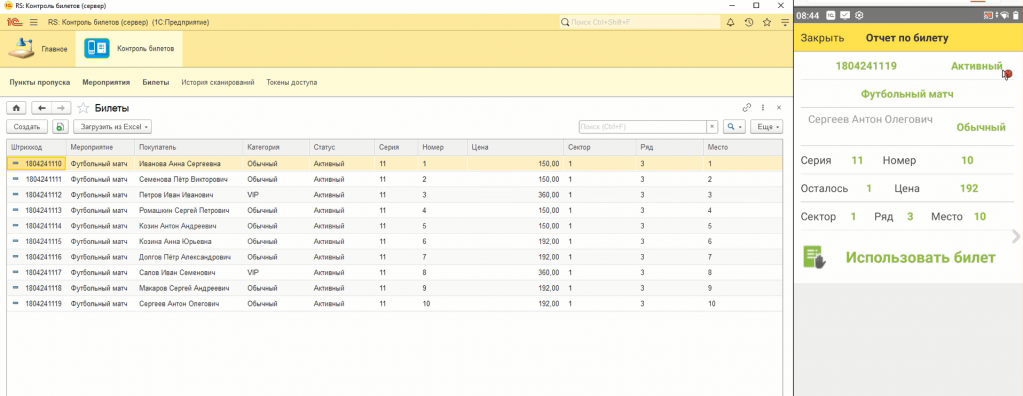The image size is (1023, 396).
Task: Open Билеты in navigation bar
Action: click(156, 83)
